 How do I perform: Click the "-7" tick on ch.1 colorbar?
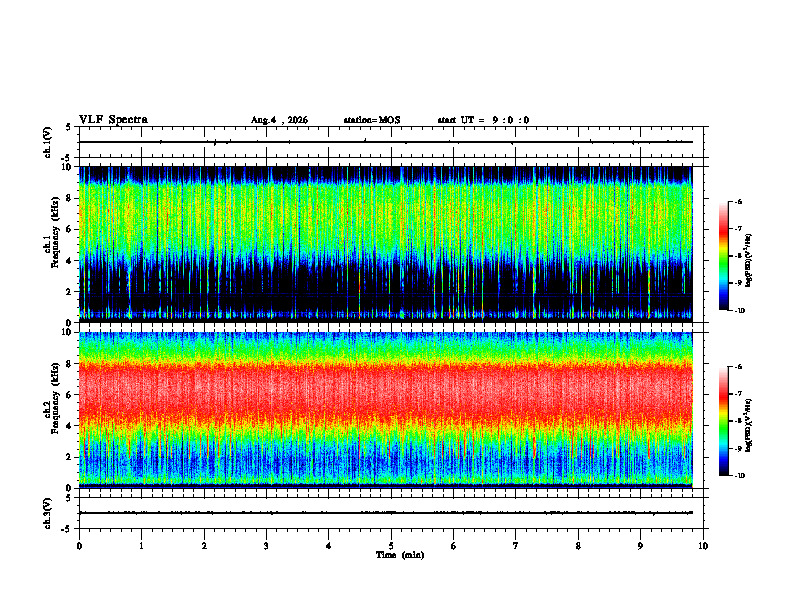pos(738,229)
